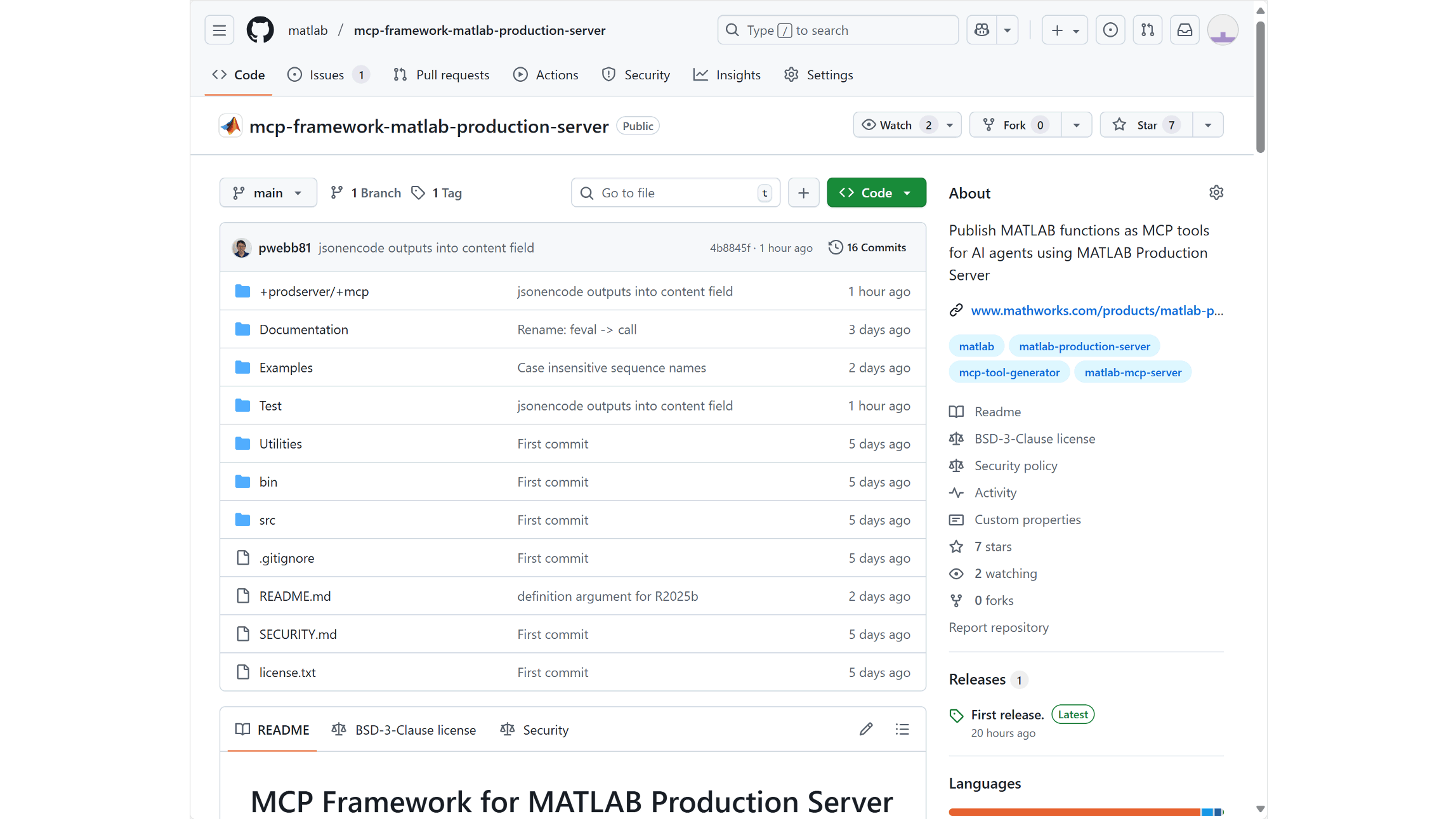This screenshot has width=1456, height=819.
Task: Open the green Code dropdown
Action: tap(876, 192)
